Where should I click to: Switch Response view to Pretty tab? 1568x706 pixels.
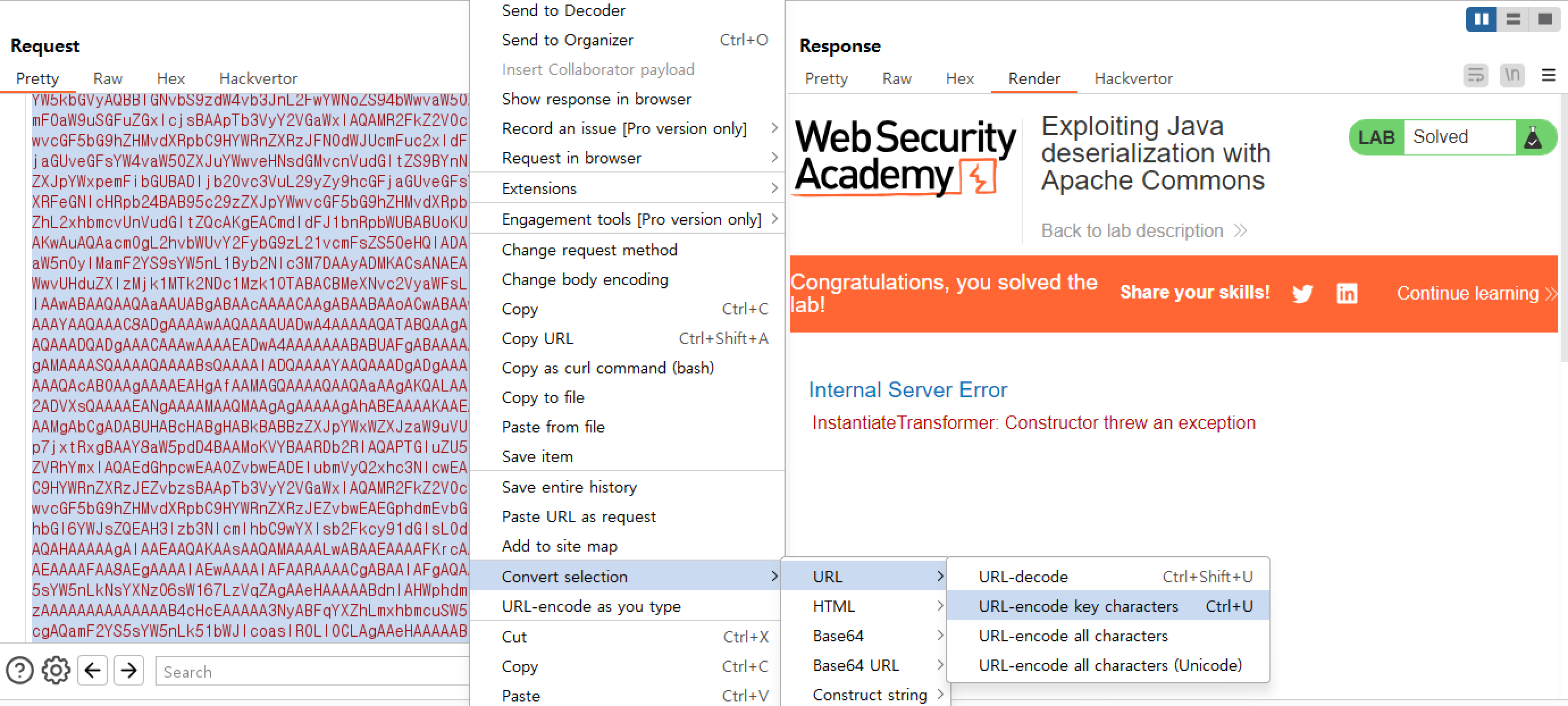coord(826,78)
